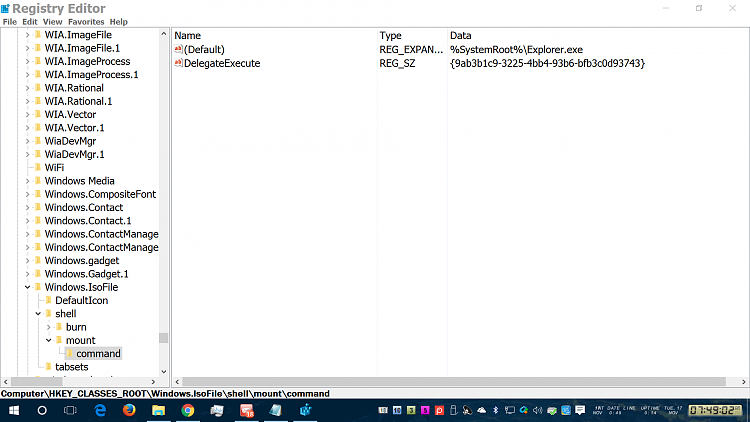
Task: Click the folder icon of Windows Media key
Action: pyautogui.click(x=38, y=181)
